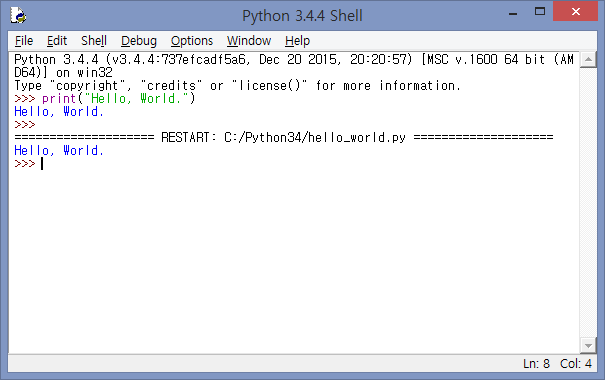
Task: Click the first blue Hello, World. output
Action: [x=59, y=111]
